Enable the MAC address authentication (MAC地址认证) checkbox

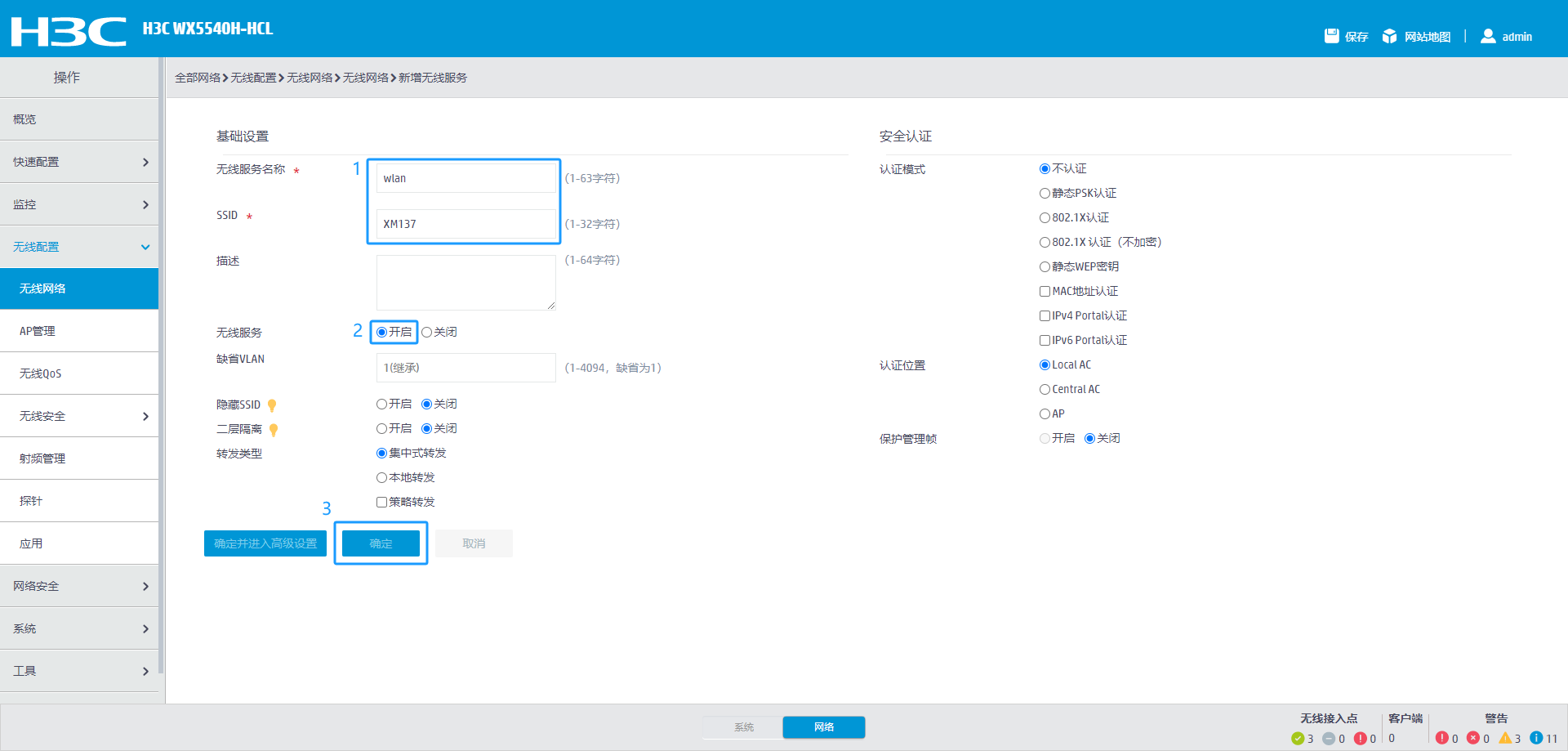pos(1045,292)
